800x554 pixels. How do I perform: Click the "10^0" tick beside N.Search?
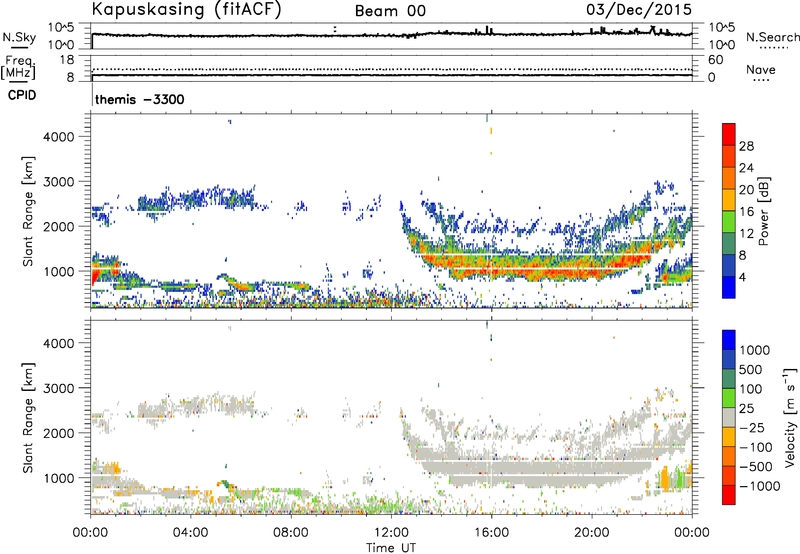pos(722,45)
